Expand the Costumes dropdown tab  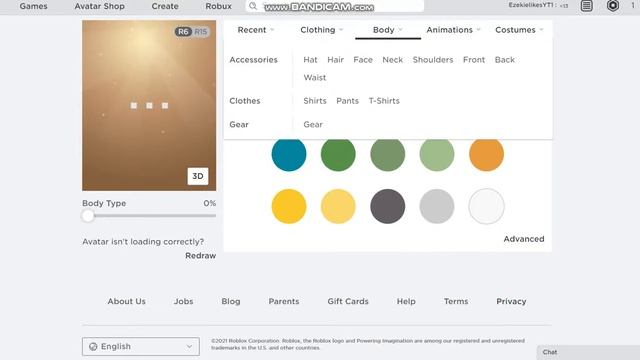(519, 30)
